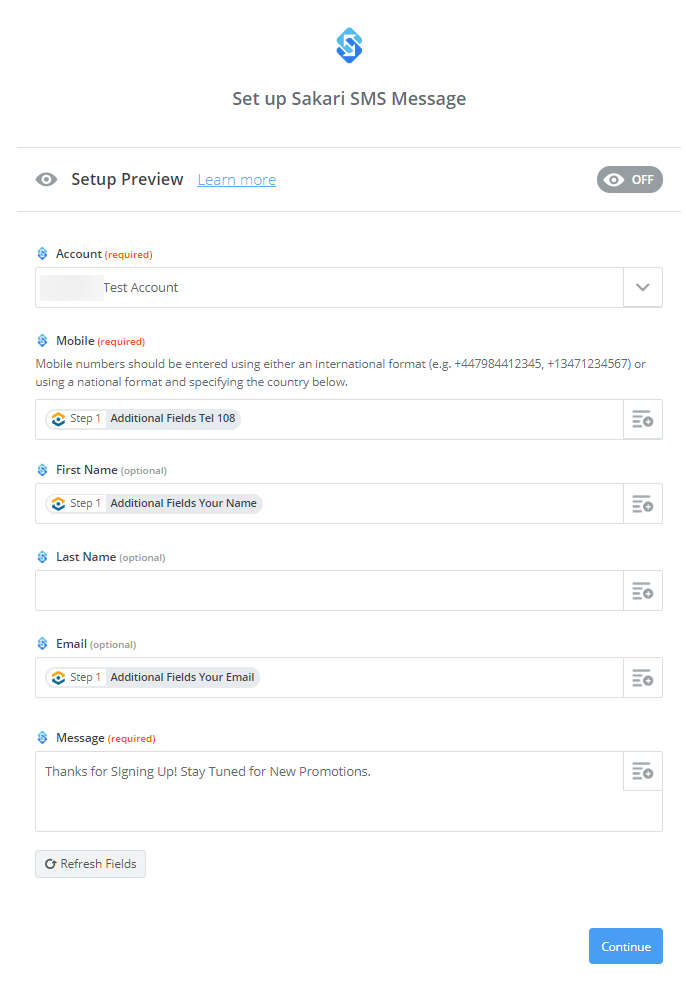This screenshot has height=990, width=685.
Task: Click the eye icon beside Setup Preview
Action: tap(46, 180)
